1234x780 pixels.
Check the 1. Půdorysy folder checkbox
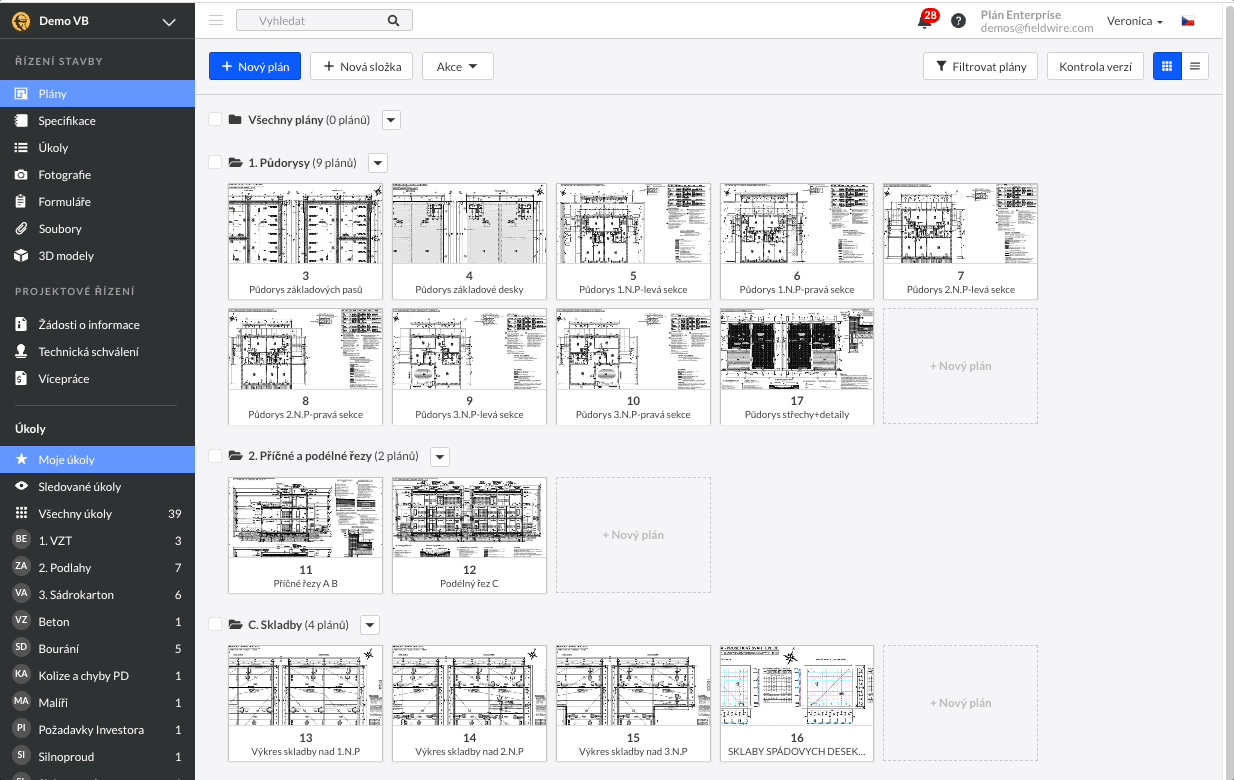pyautogui.click(x=215, y=162)
